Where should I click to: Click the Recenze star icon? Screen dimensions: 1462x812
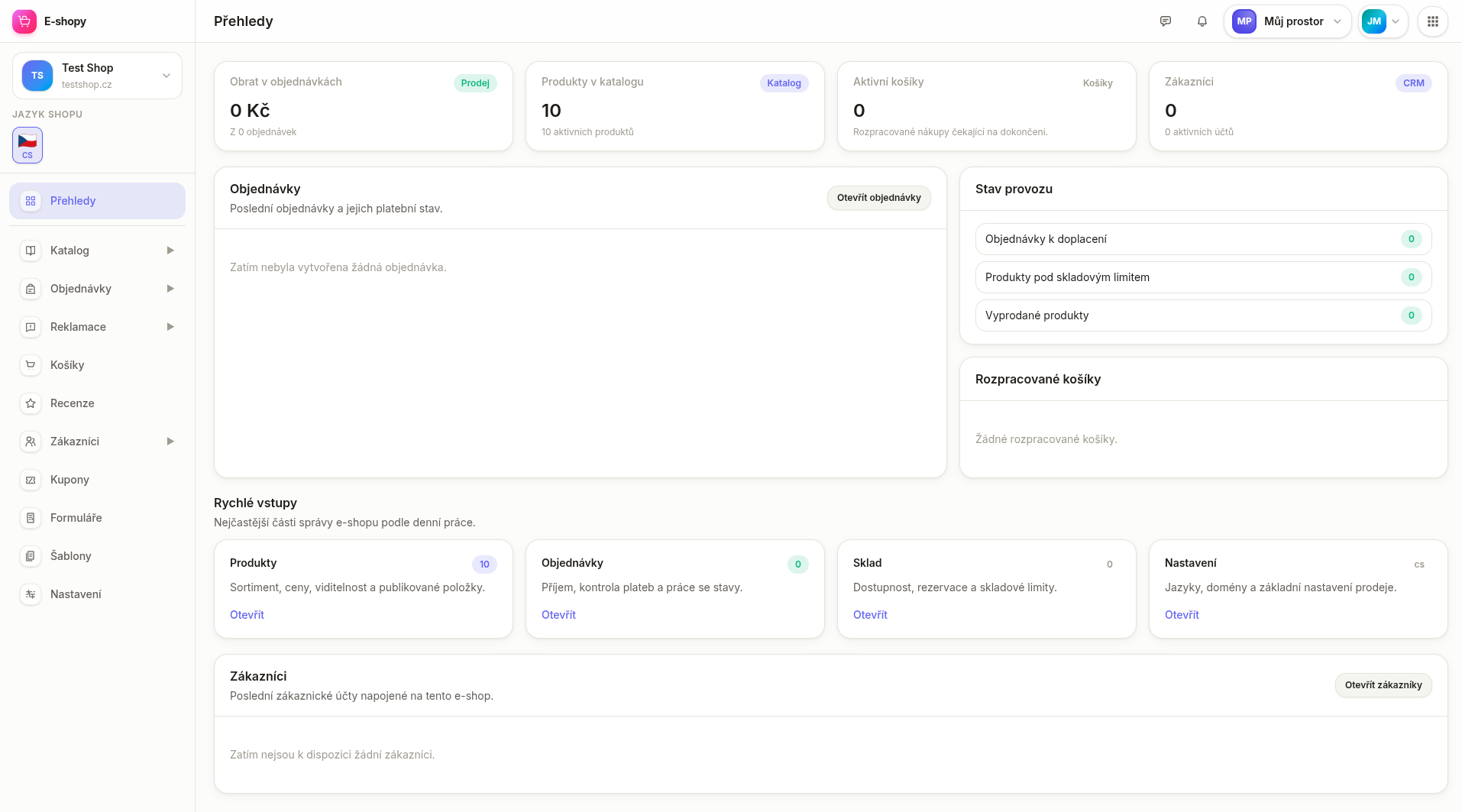coord(31,403)
